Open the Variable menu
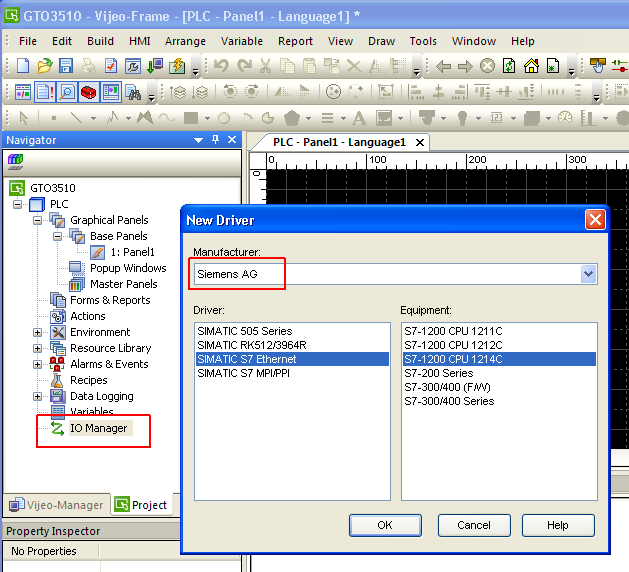Screen dimensions: 629x572 (x=242, y=41)
